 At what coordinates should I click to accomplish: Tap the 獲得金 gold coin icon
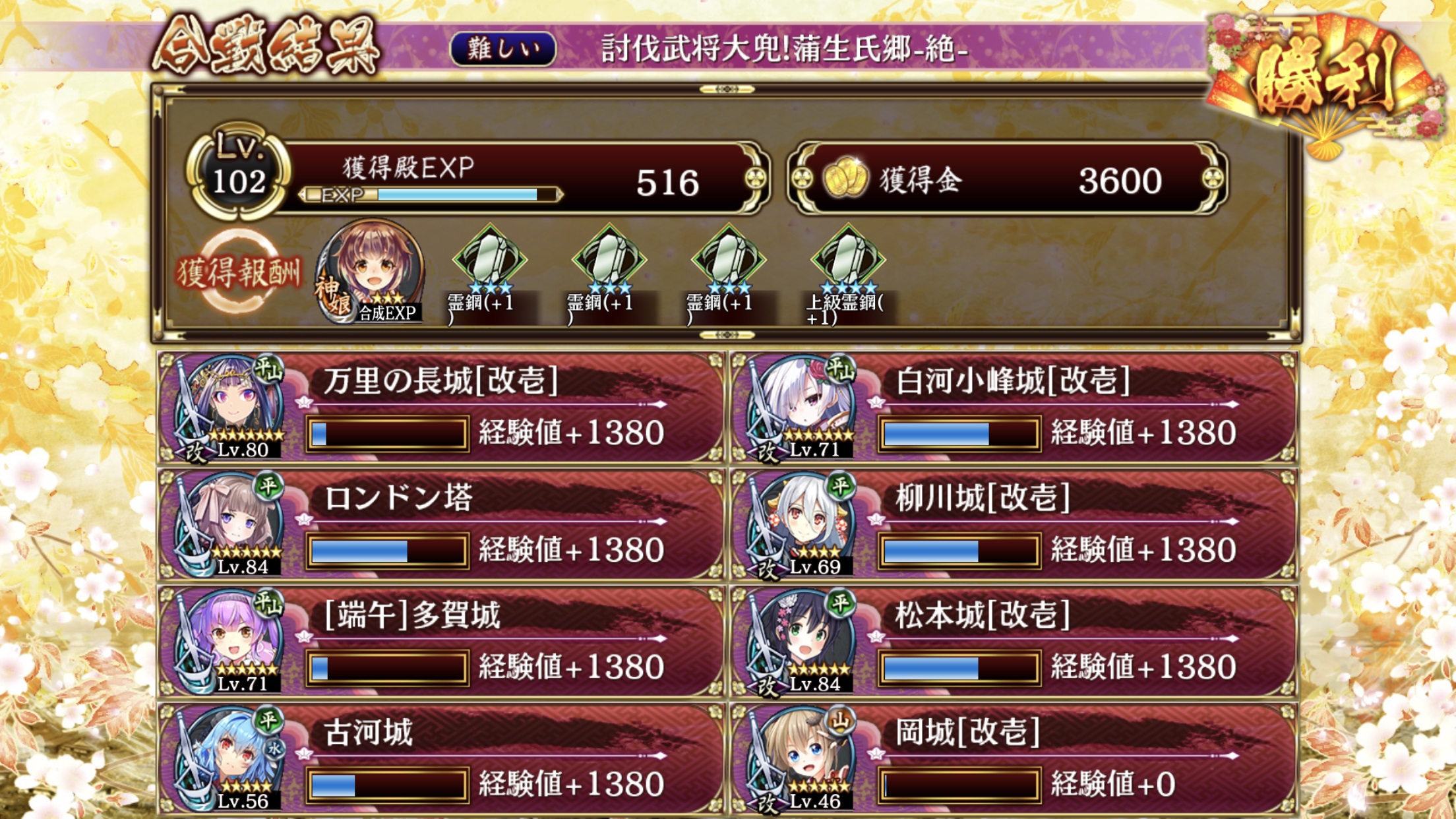click(x=846, y=179)
